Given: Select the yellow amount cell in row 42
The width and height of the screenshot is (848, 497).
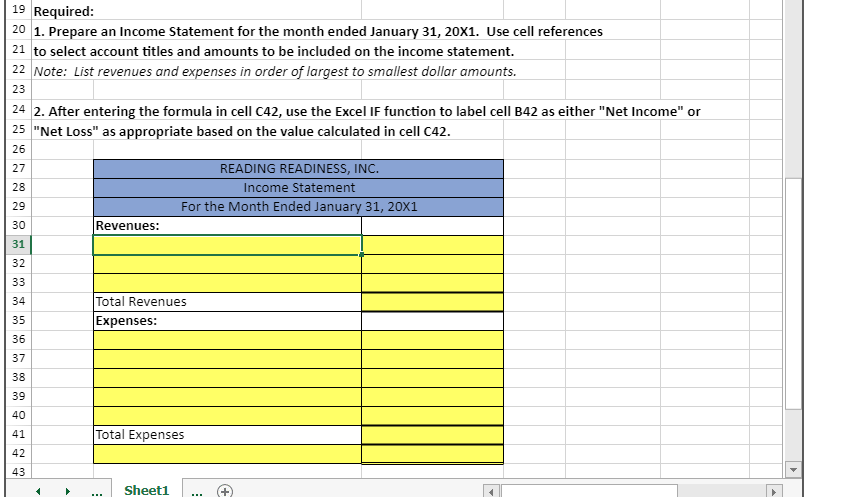Looking at the screenshot, I should click(x=432, y=454).
